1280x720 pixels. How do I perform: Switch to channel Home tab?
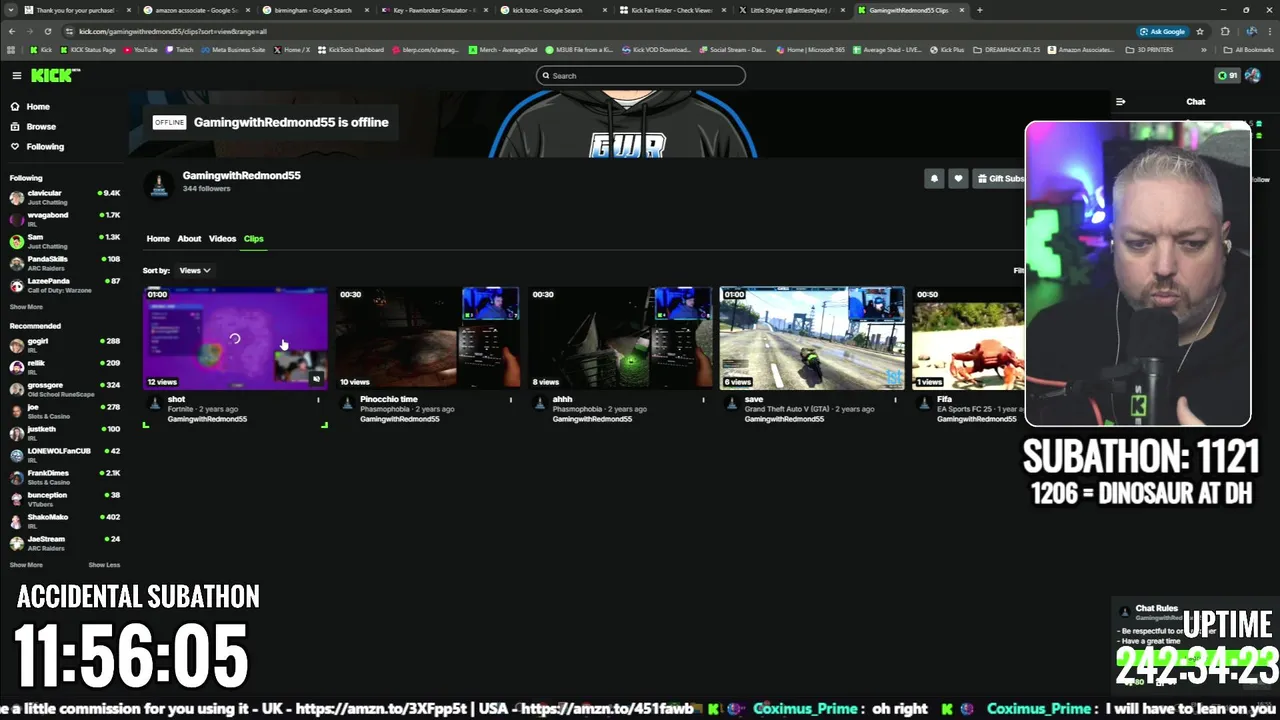(158, 239)
